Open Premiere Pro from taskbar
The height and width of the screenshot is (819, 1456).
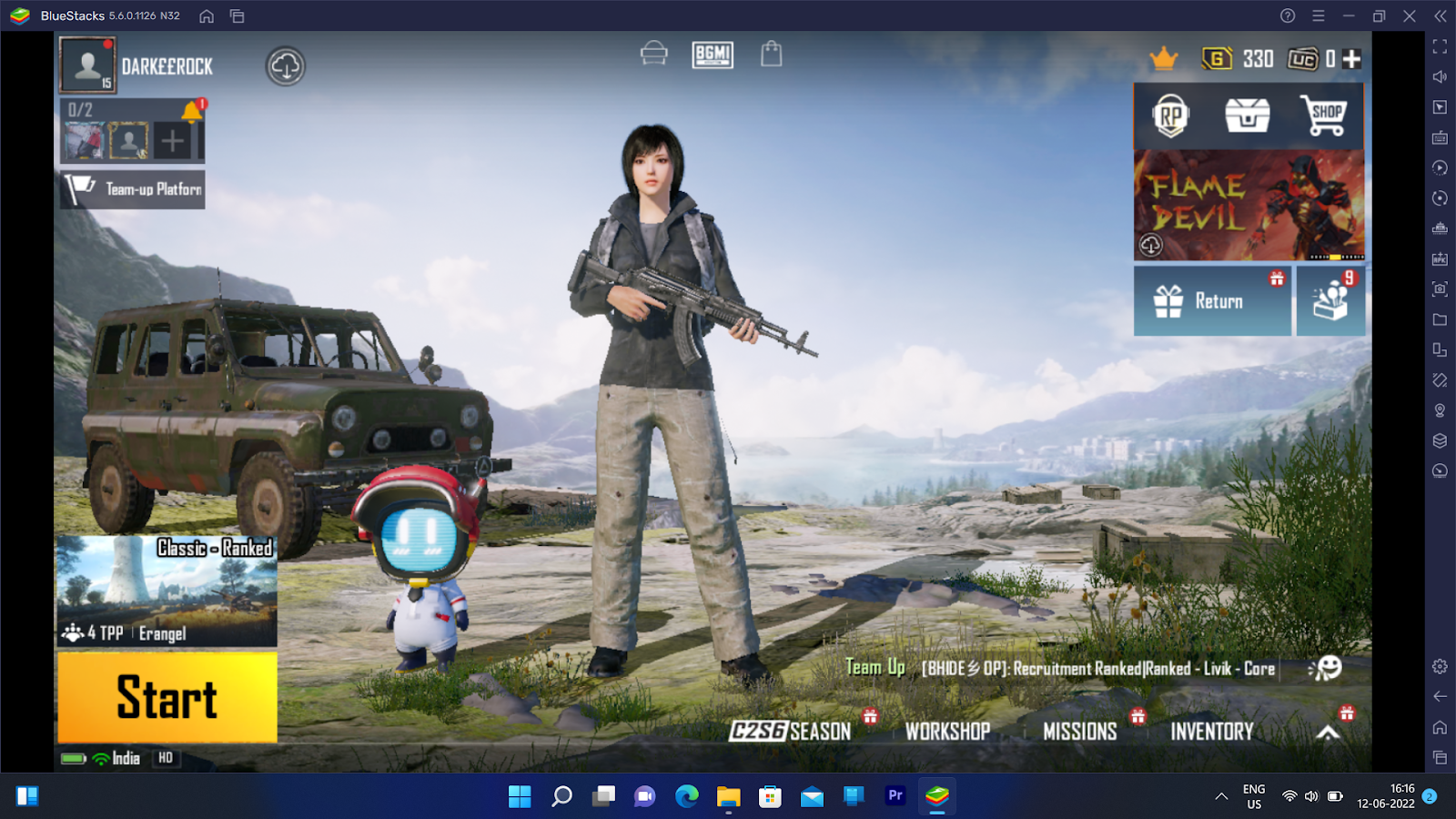point(895,796)
